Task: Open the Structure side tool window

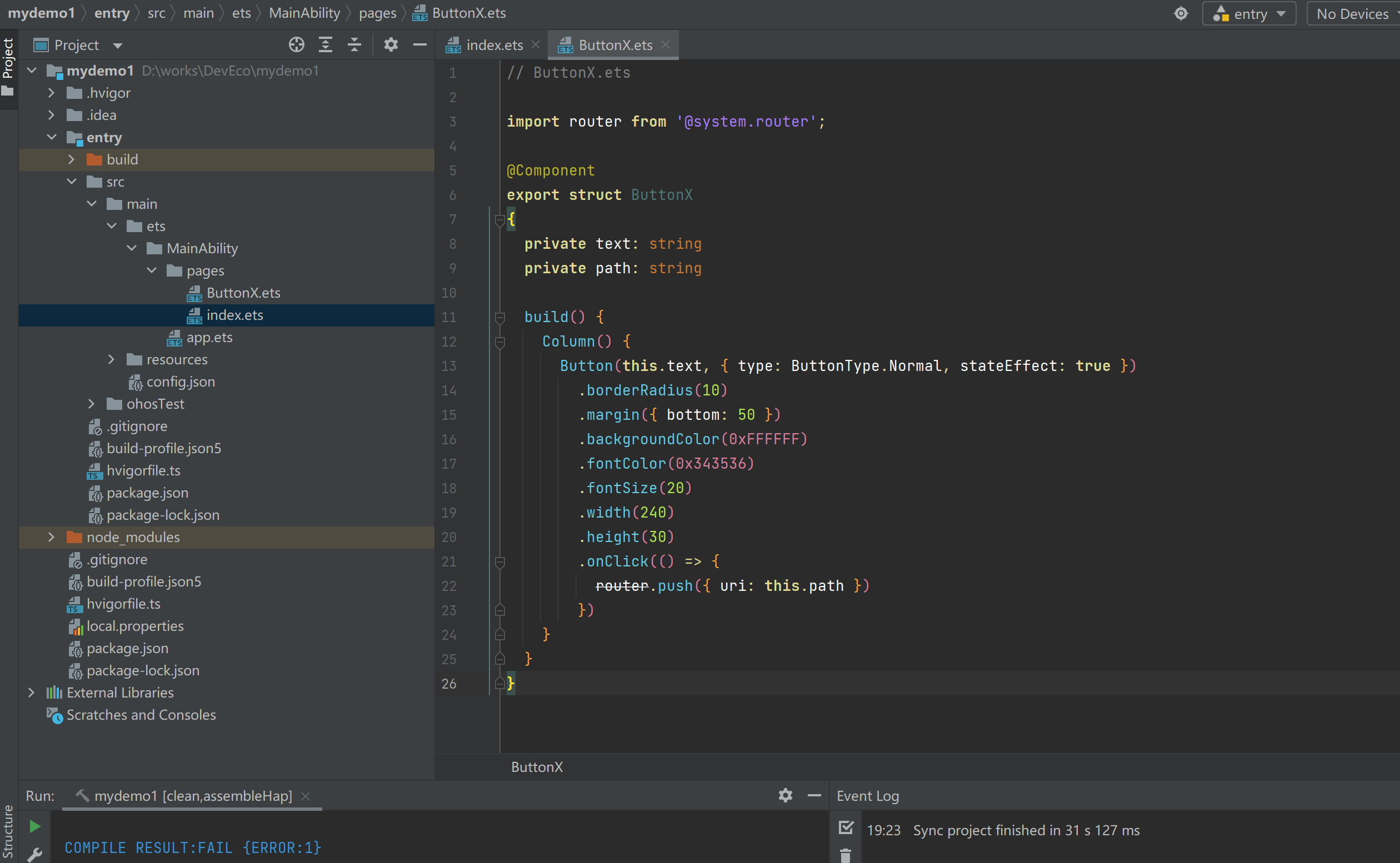Action: (8, 832)
